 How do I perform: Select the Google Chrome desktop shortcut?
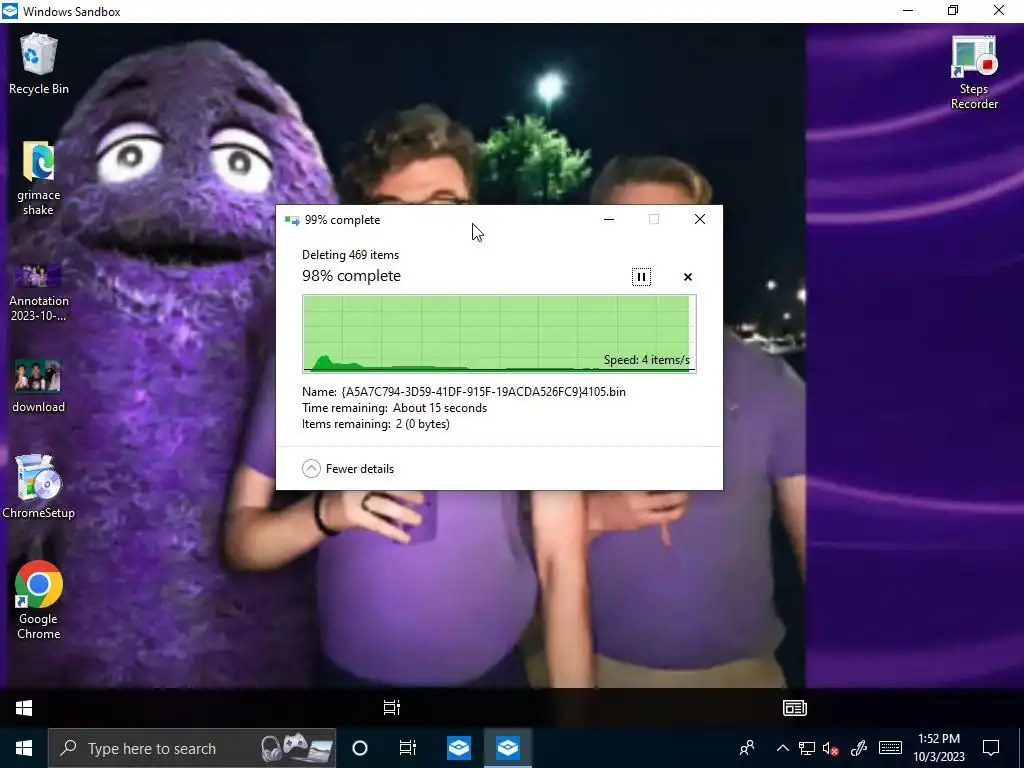point(39,600)
